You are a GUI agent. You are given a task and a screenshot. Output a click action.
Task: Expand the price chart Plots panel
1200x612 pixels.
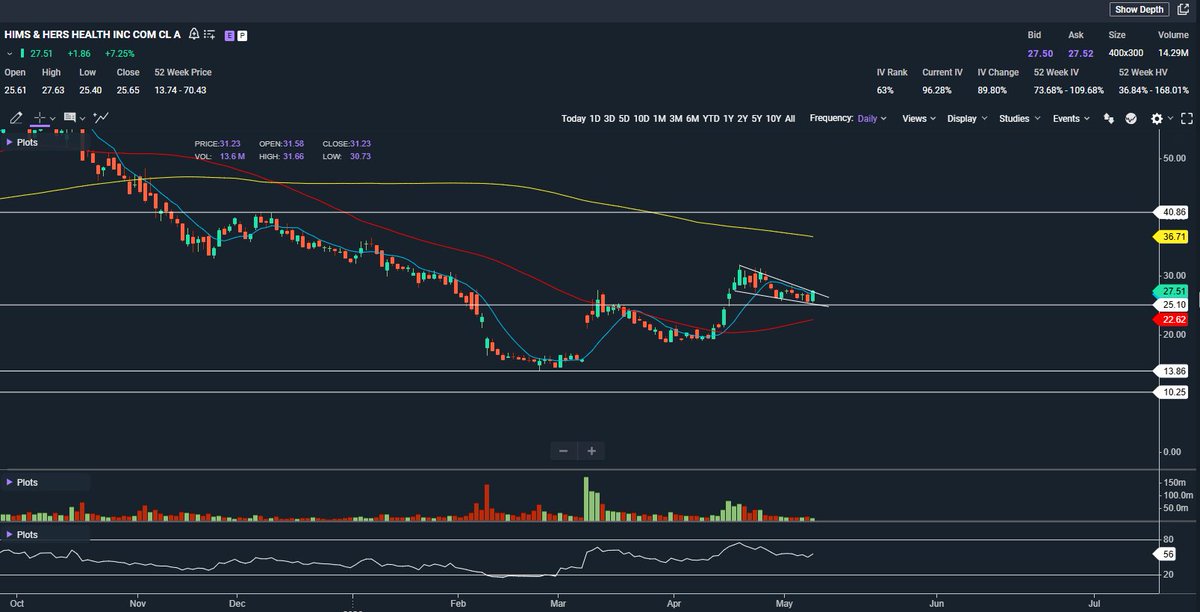[22, 143]
